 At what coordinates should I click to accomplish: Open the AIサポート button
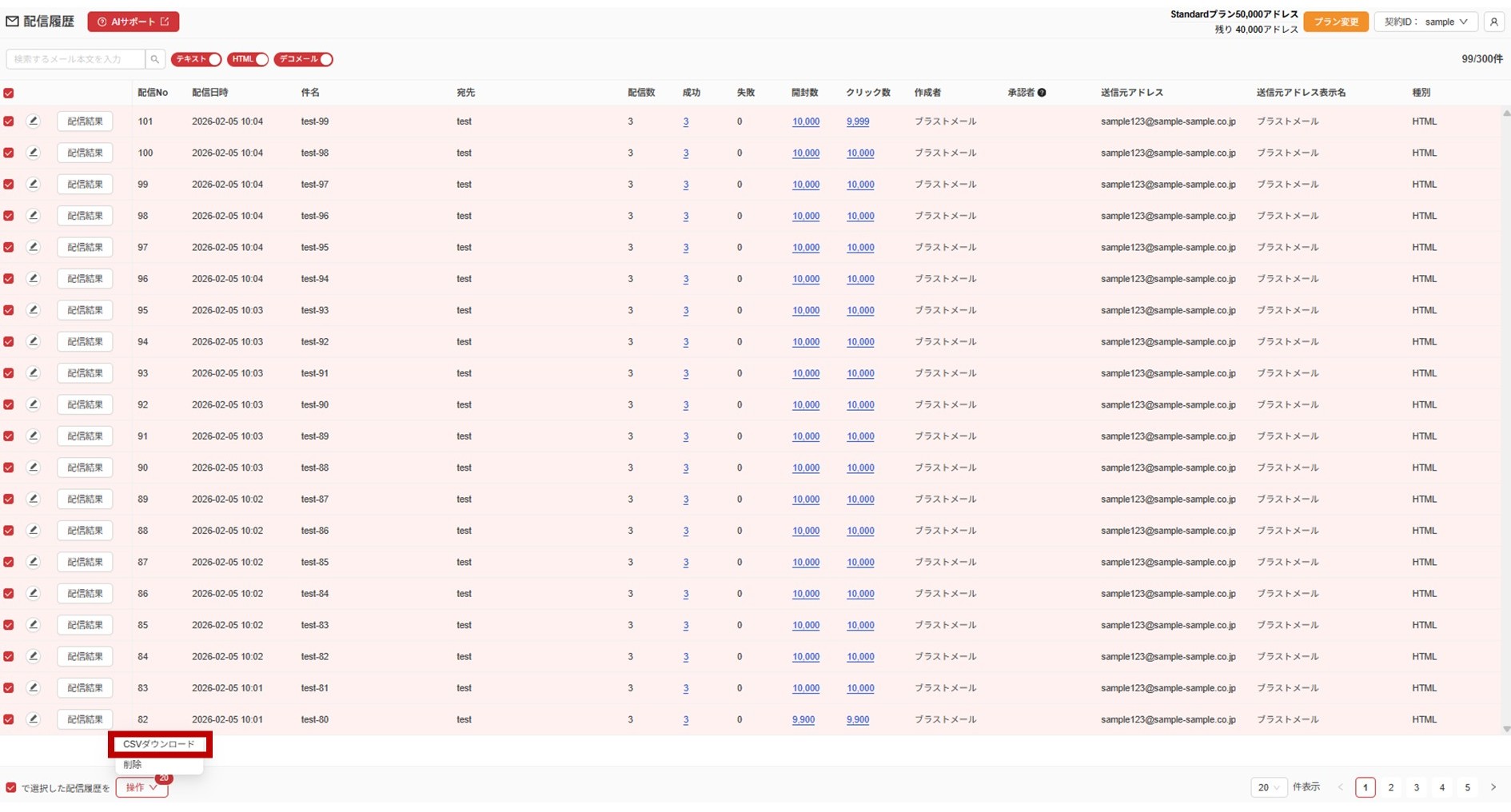click(133, 22)
